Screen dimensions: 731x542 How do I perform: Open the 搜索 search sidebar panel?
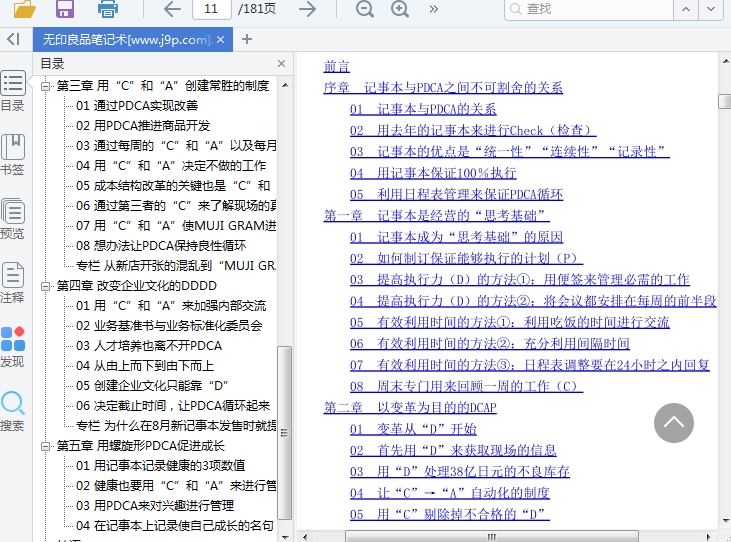(13, 411)
